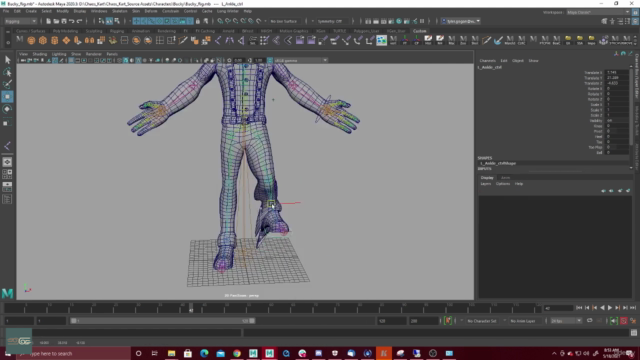Click the Undo arrow icon
This screenshot has height=360, width=640.
71,21
